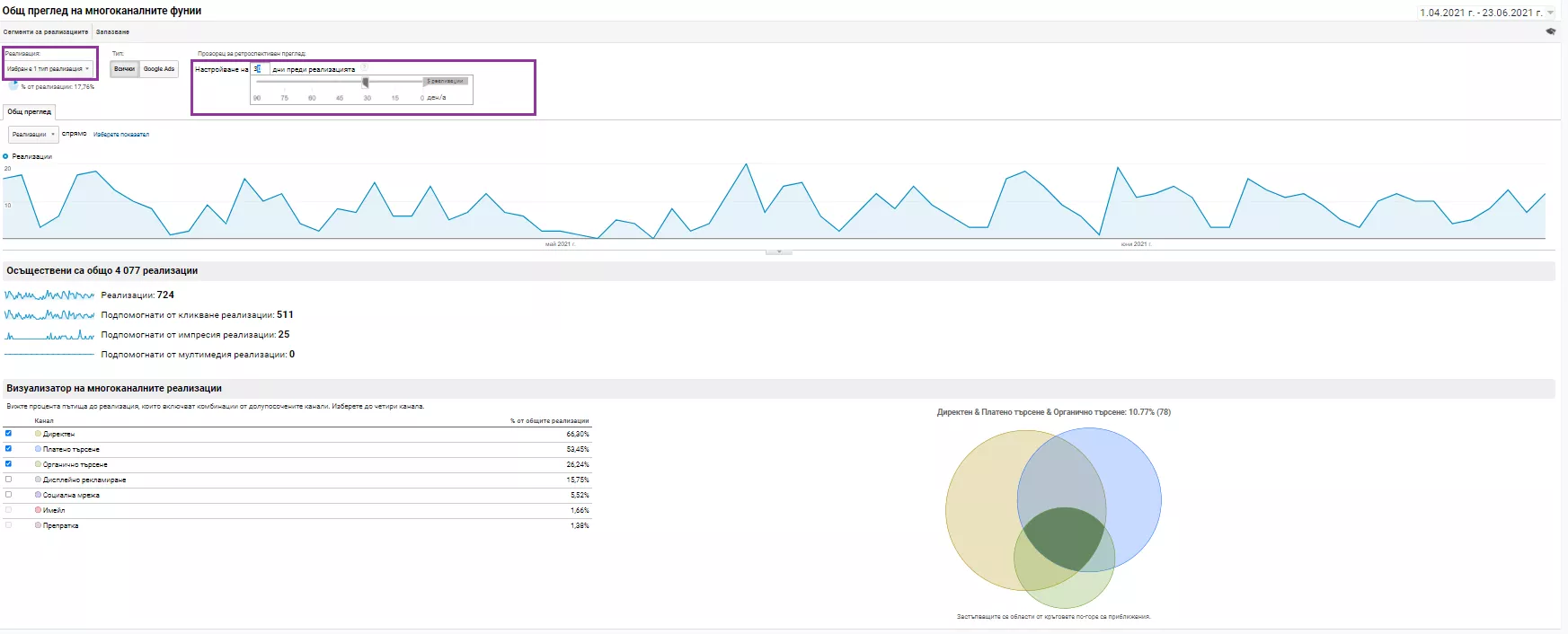The image size is (1568, 634).
Task: Click the Реализации sparkline thumbnail
Action: [x=49, y=295]
